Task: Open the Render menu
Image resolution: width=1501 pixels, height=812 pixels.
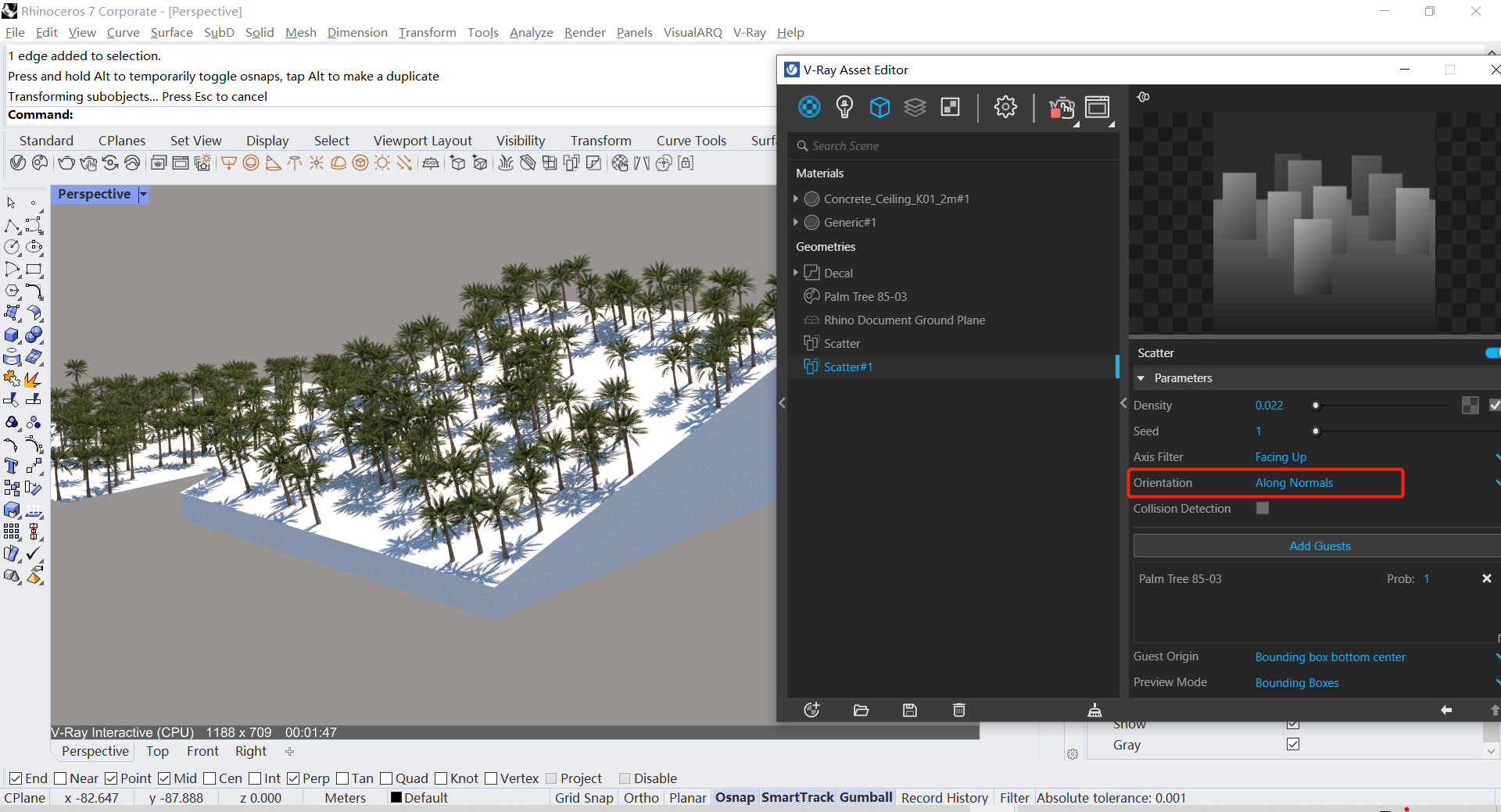Action: (585, 32)
